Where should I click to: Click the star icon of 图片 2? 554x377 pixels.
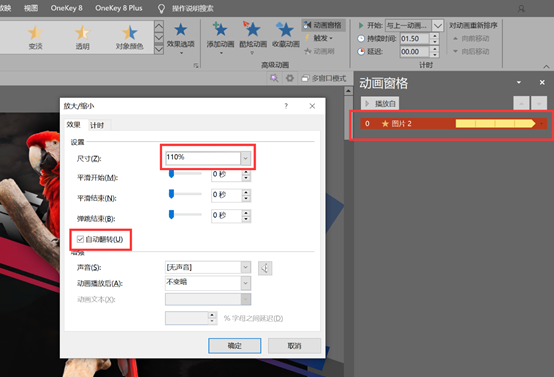pyautogui.click(x=385, y=123)
